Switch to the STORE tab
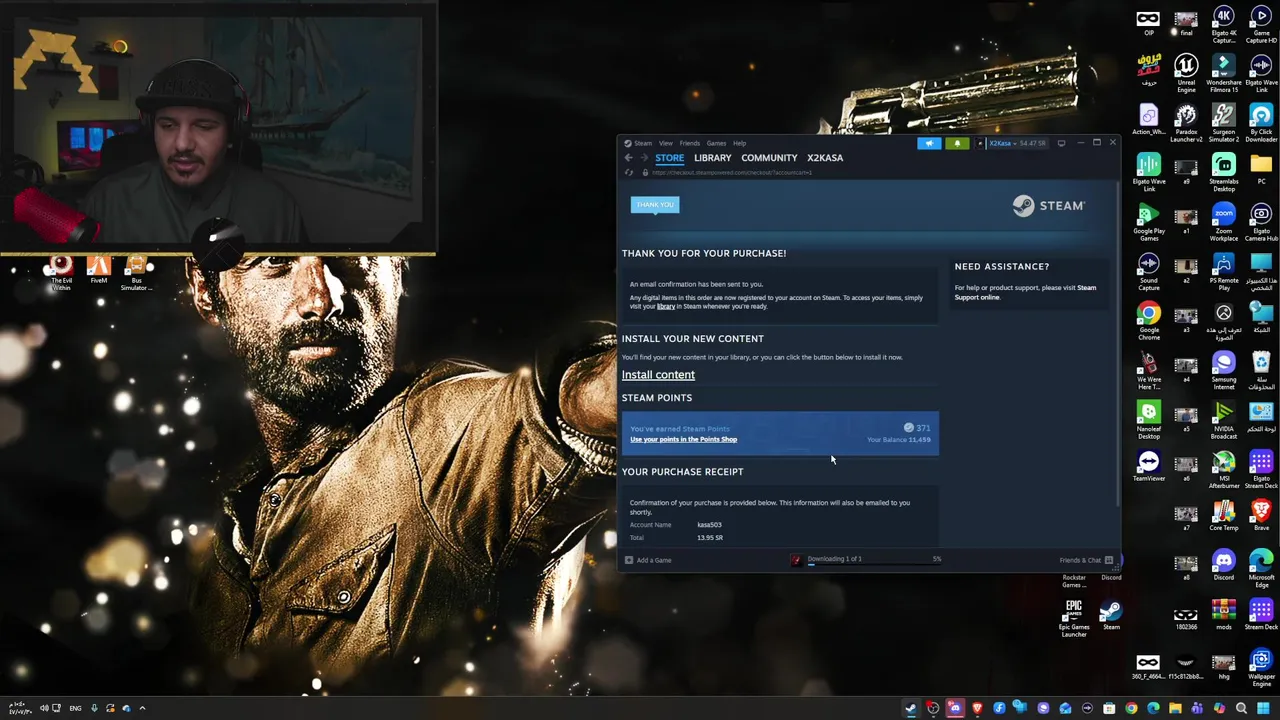This screenshot has width=1280, height=720. point(669,158)
